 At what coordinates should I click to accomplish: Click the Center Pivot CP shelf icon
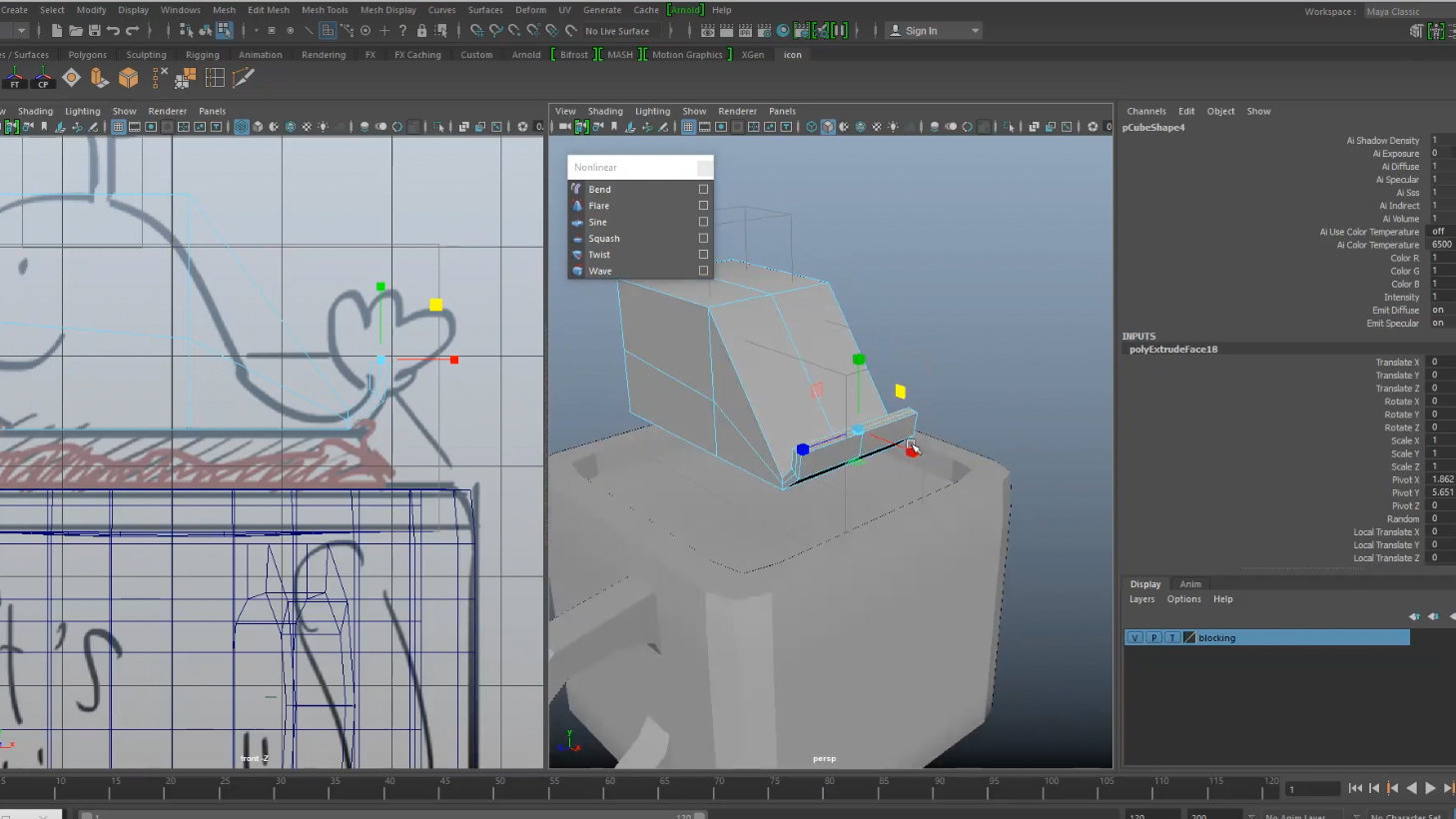click(43, 77)
